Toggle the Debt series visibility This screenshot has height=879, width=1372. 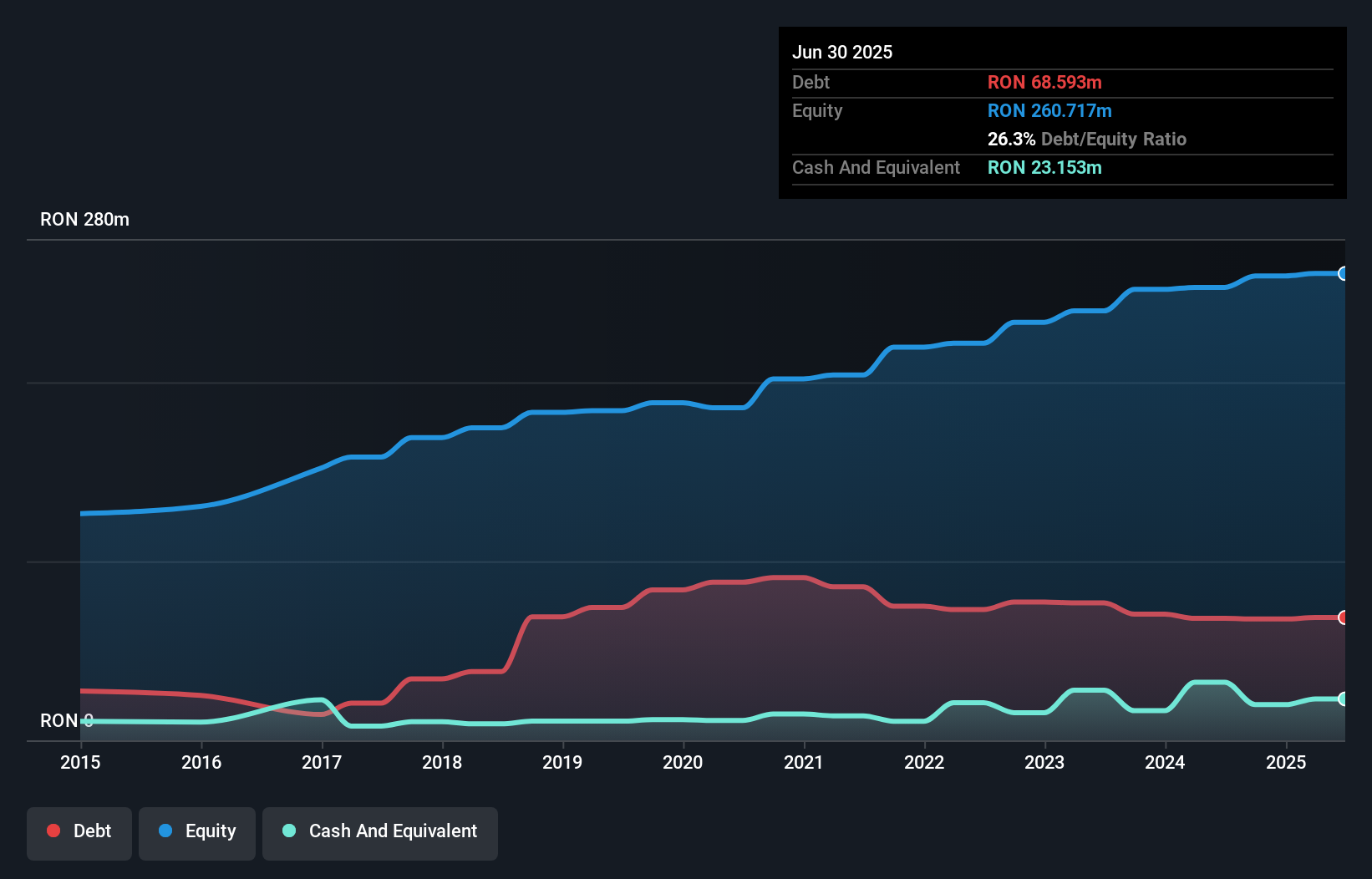[x=79, y=831]
